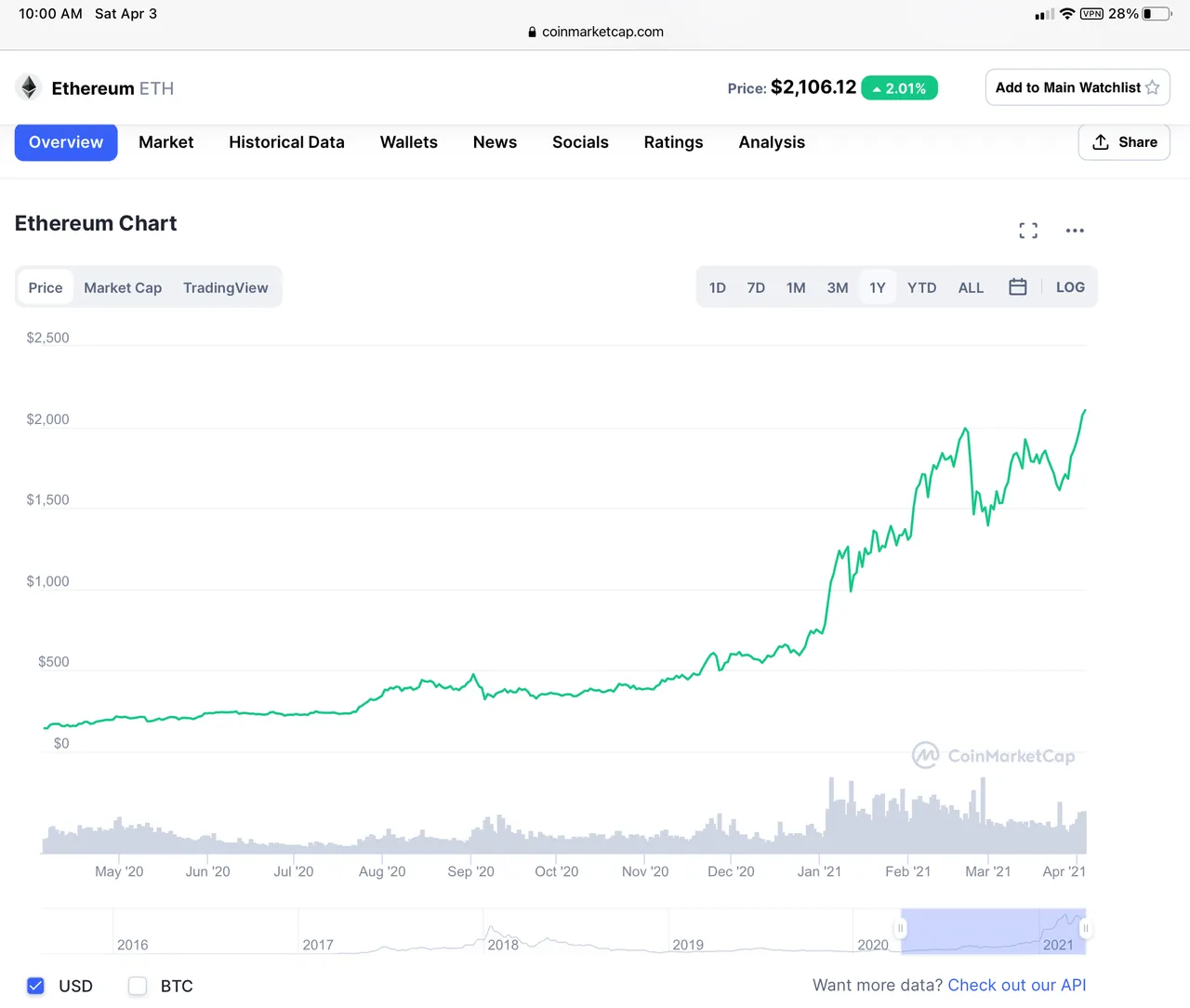Select the 1Y time range
The height and width of the screenshot is (1008, 1190).
[878, 287]
